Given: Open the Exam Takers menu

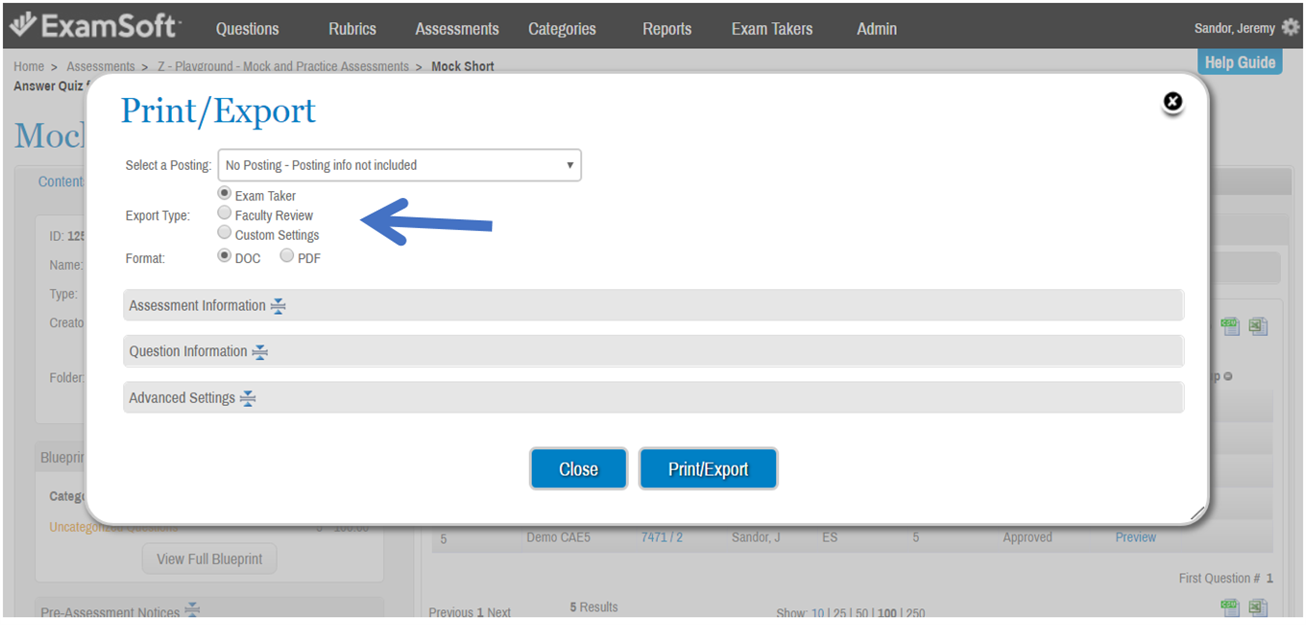Looking at the screenshot, I should click(771, 29).
